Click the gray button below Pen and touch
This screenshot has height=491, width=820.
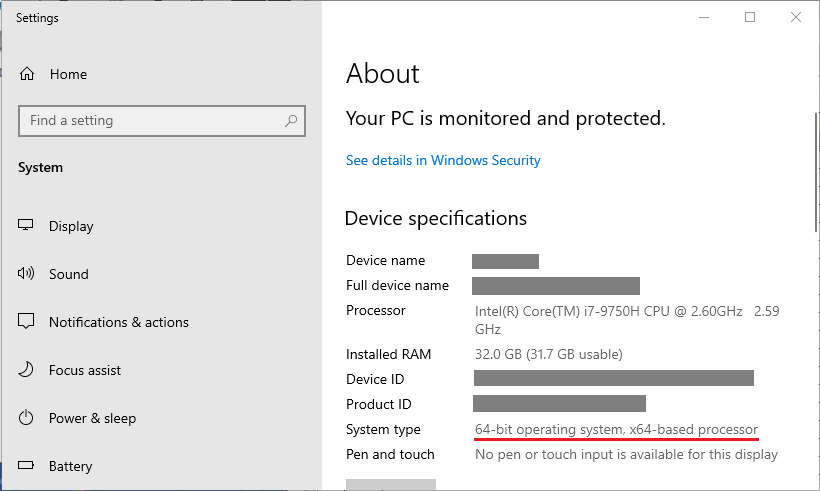(x=391, y=485)
